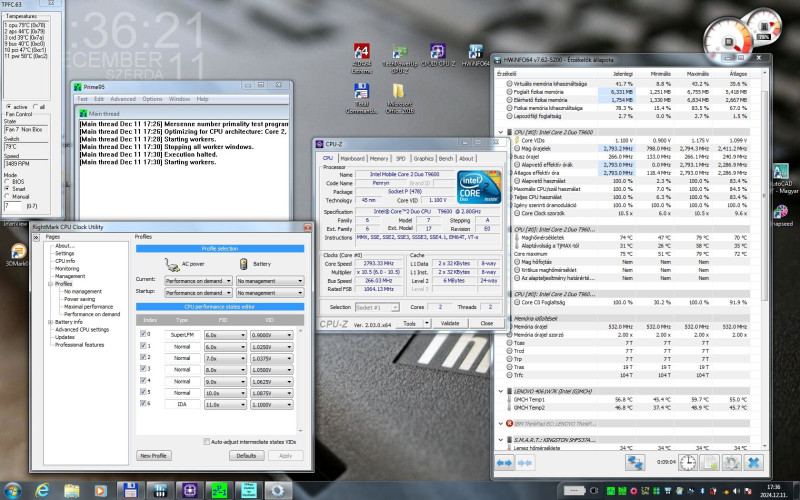Open the HWiNFO64 desktop shortcut

tap(476, 55)
